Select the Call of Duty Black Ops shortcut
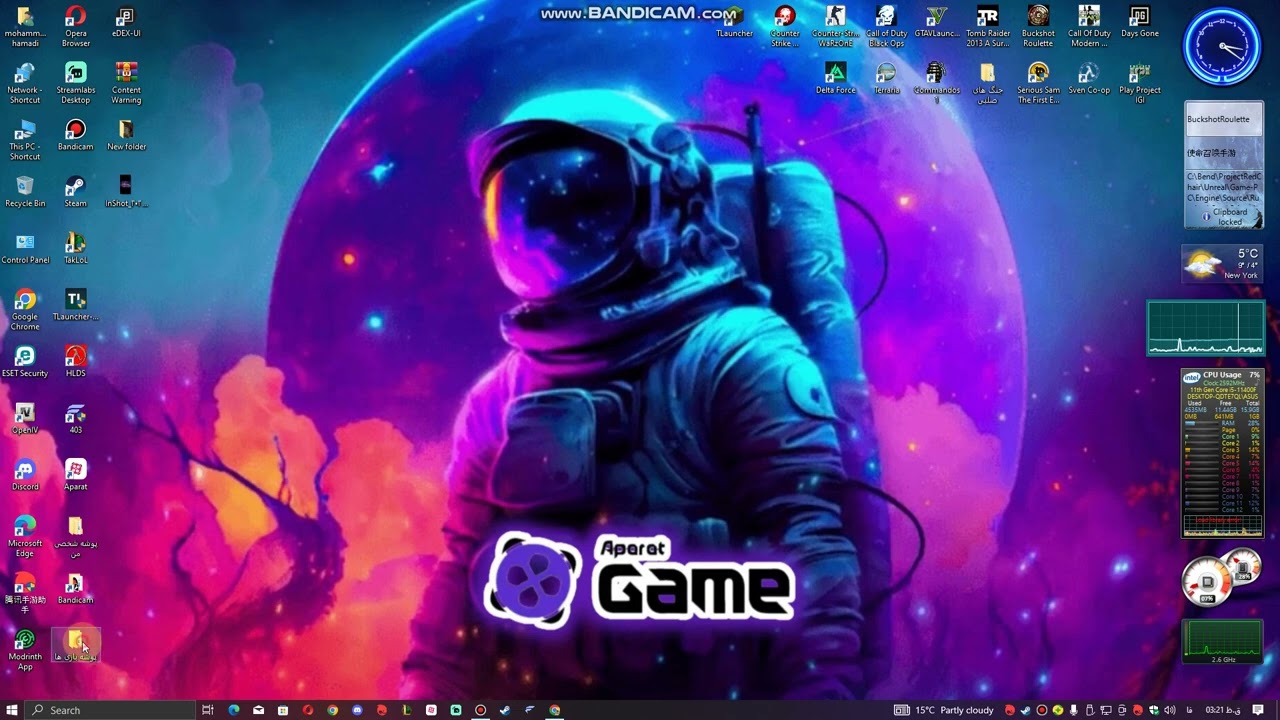Viewport: 1280px width, 720px height. click(x=885, y=26)
